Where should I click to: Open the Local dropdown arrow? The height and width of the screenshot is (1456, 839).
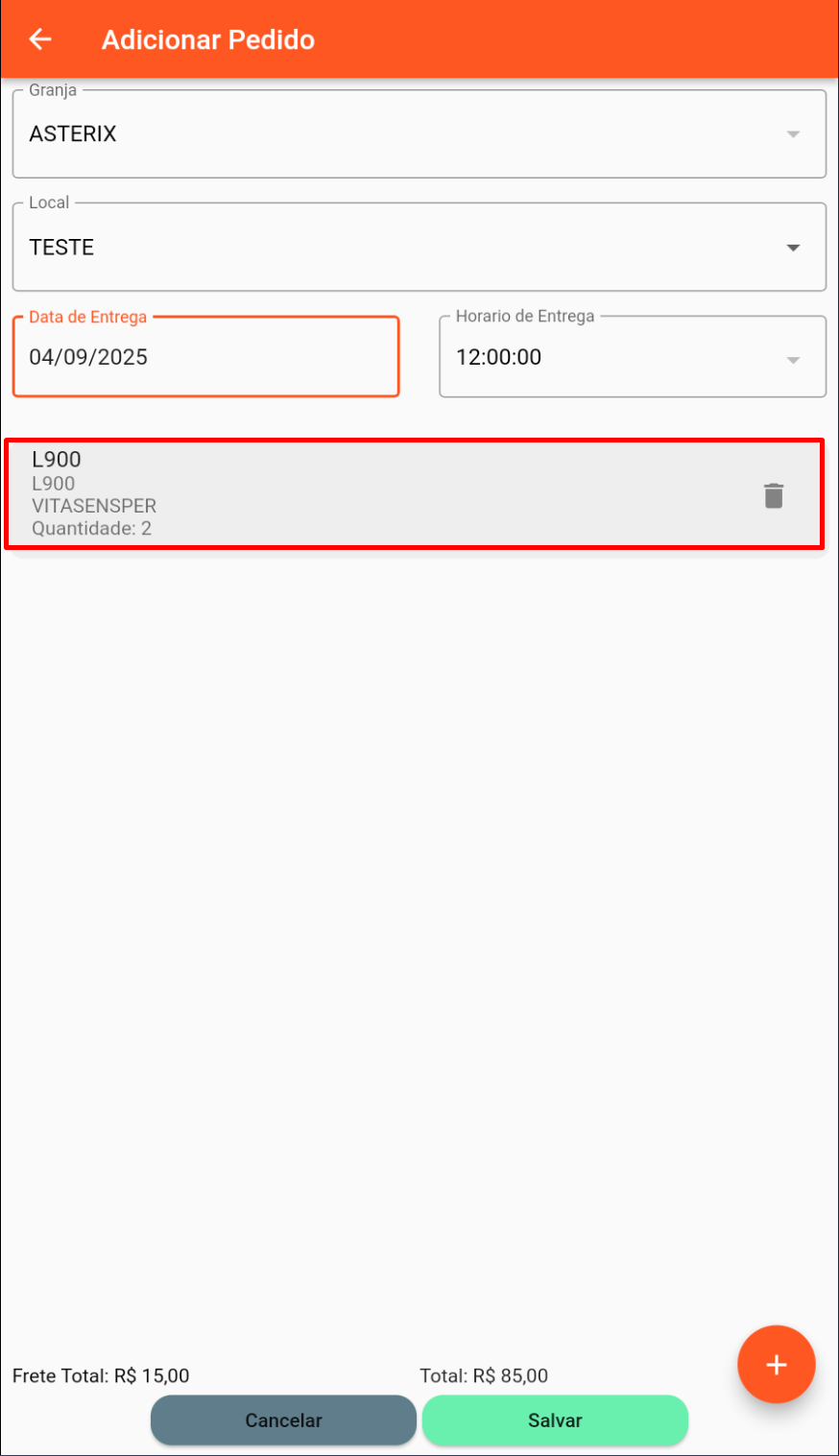(x=793, y=248)
